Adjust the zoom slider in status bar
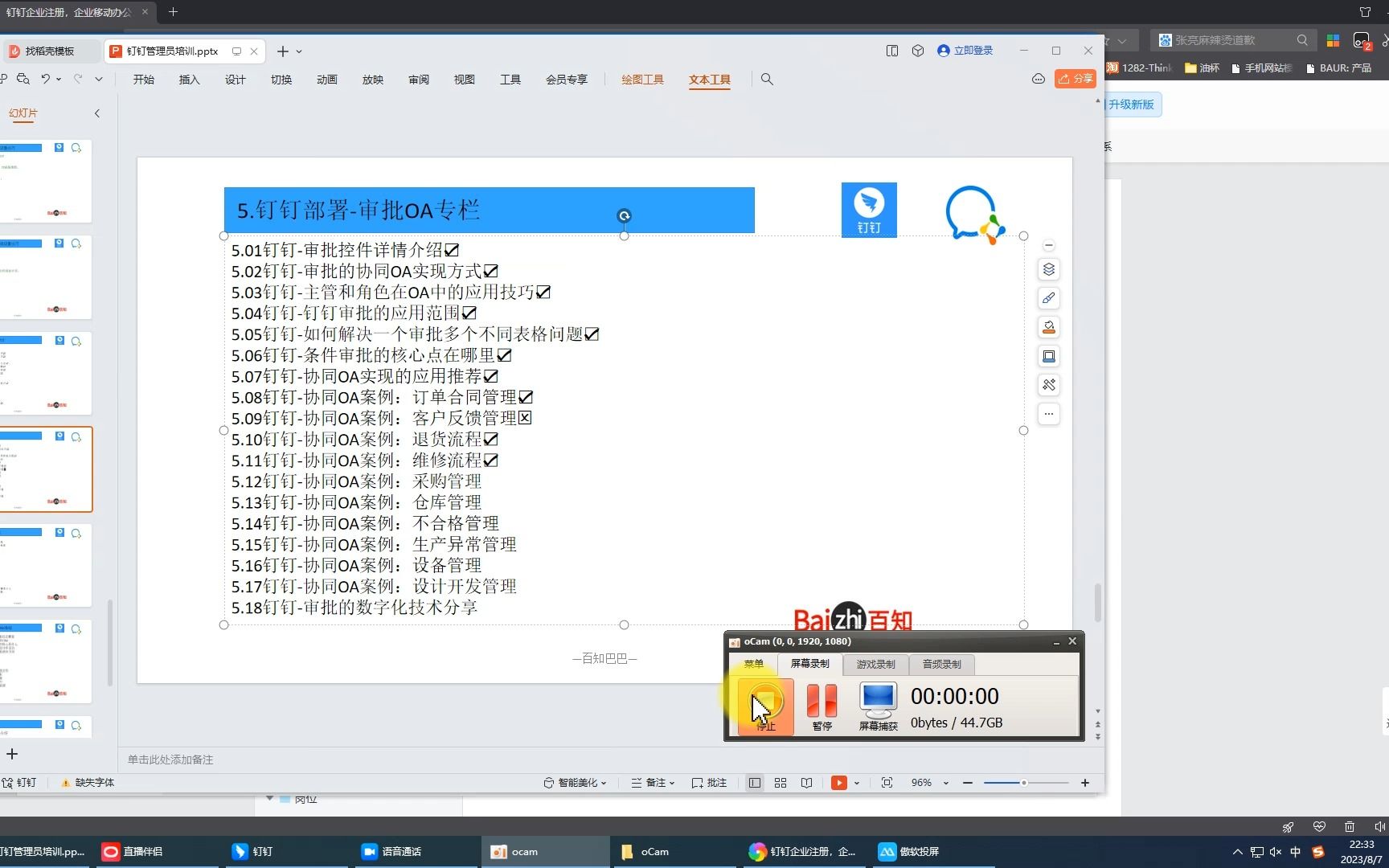1389x868 pixels. click(1025, 783)
